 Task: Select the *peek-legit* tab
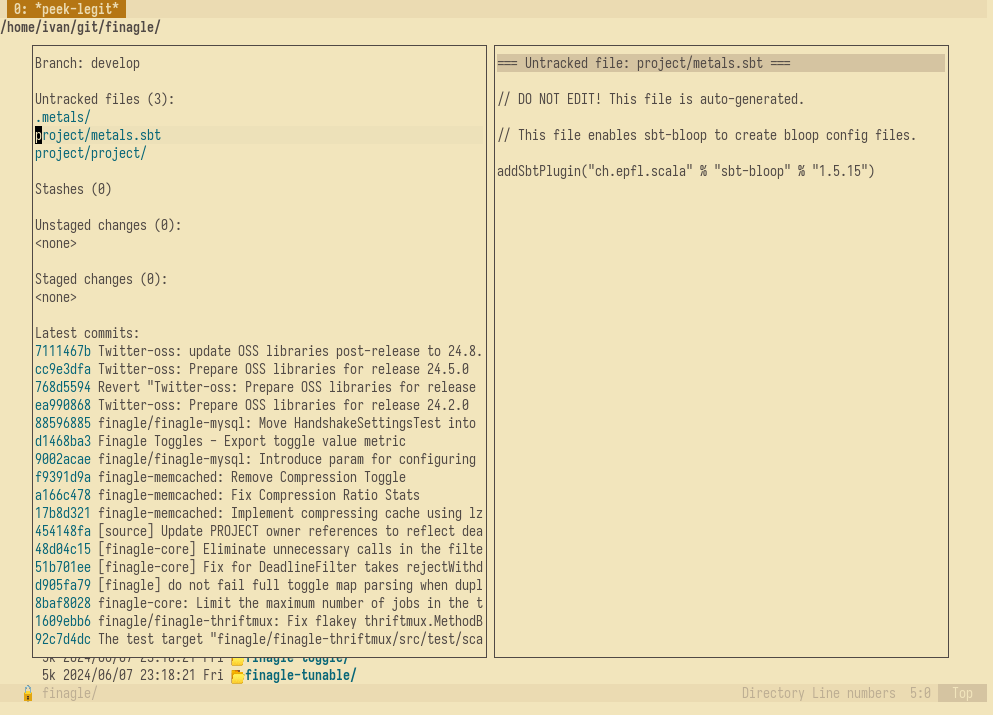tap(66, 9)
